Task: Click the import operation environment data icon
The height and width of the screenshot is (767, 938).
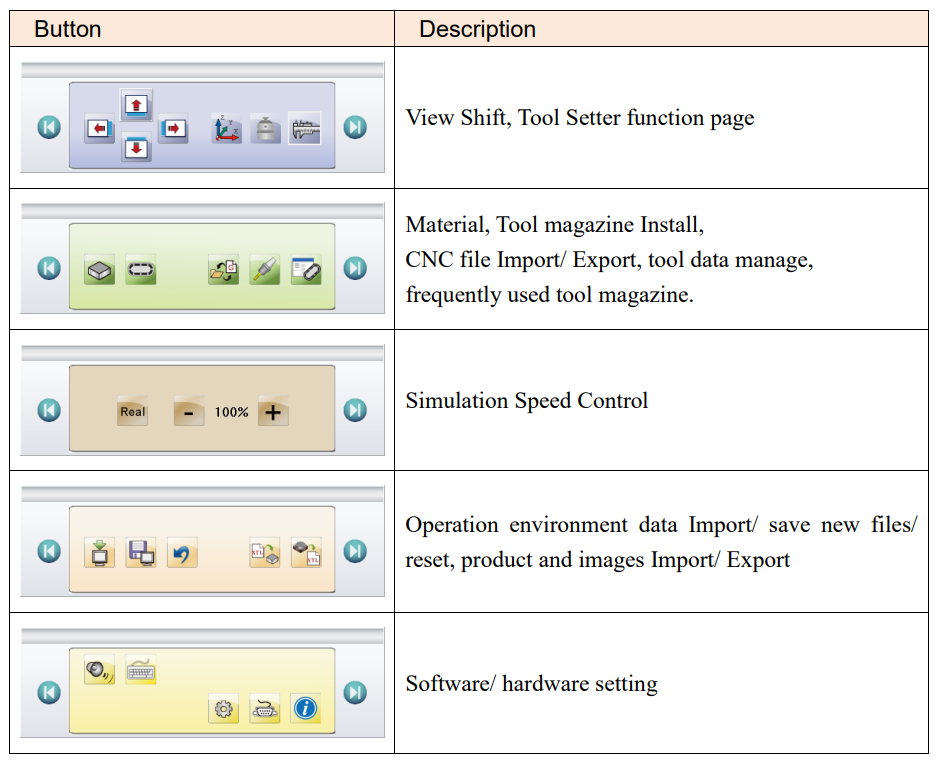Action: click(x=100, y=552)
